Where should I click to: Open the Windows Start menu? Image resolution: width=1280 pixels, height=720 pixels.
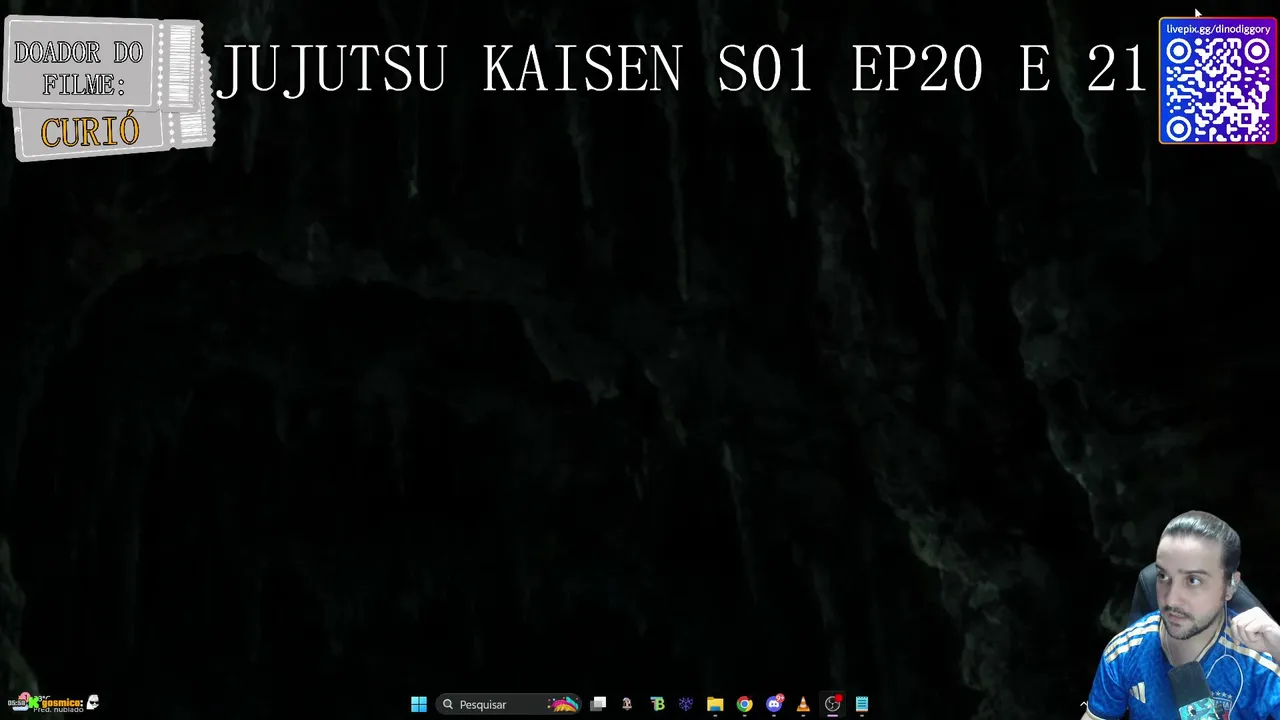[x=419, y=705]
